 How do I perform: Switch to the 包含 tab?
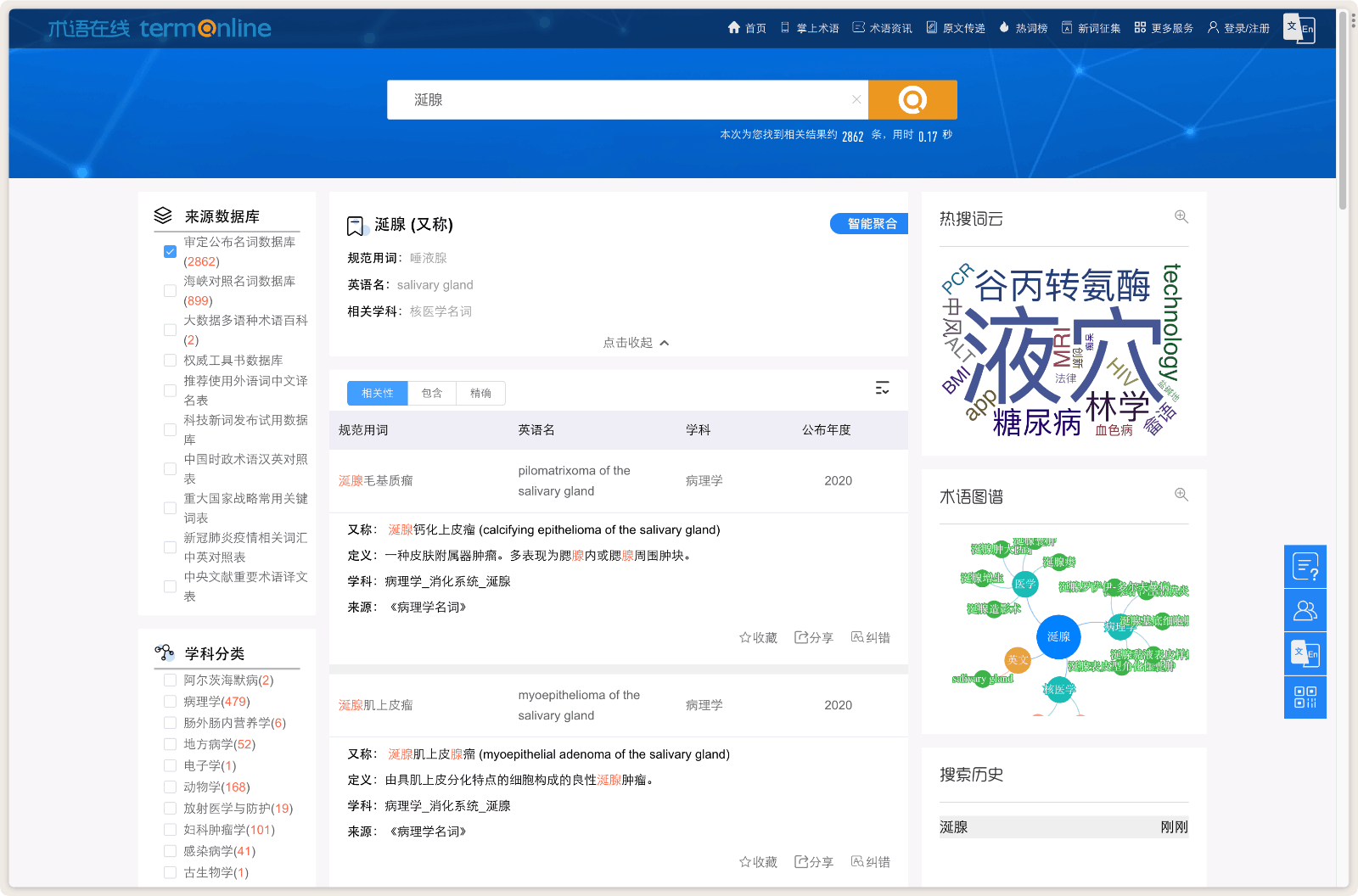tap(432, 393)
